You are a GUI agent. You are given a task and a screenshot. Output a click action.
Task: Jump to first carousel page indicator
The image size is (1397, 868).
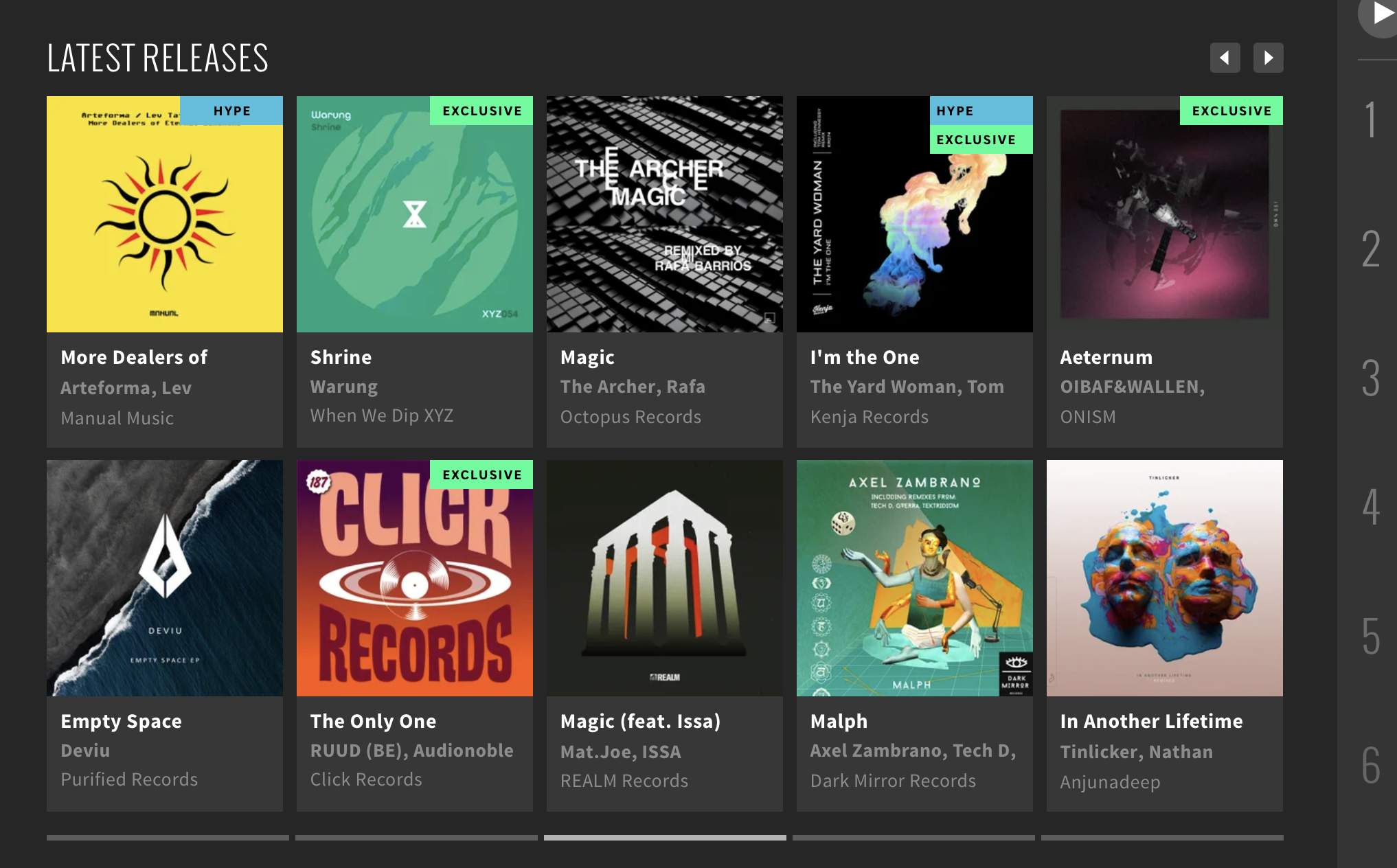[x=168, y=838]
